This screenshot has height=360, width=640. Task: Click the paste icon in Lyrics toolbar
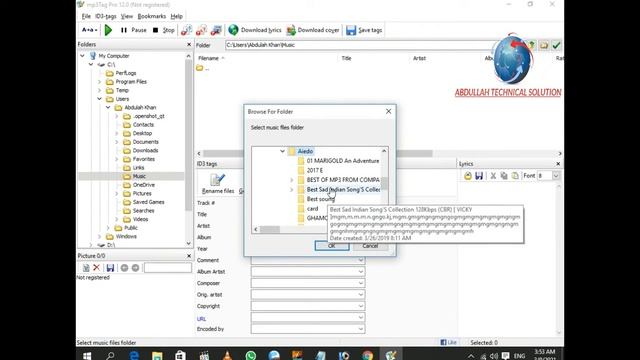[x=515, y=176]
